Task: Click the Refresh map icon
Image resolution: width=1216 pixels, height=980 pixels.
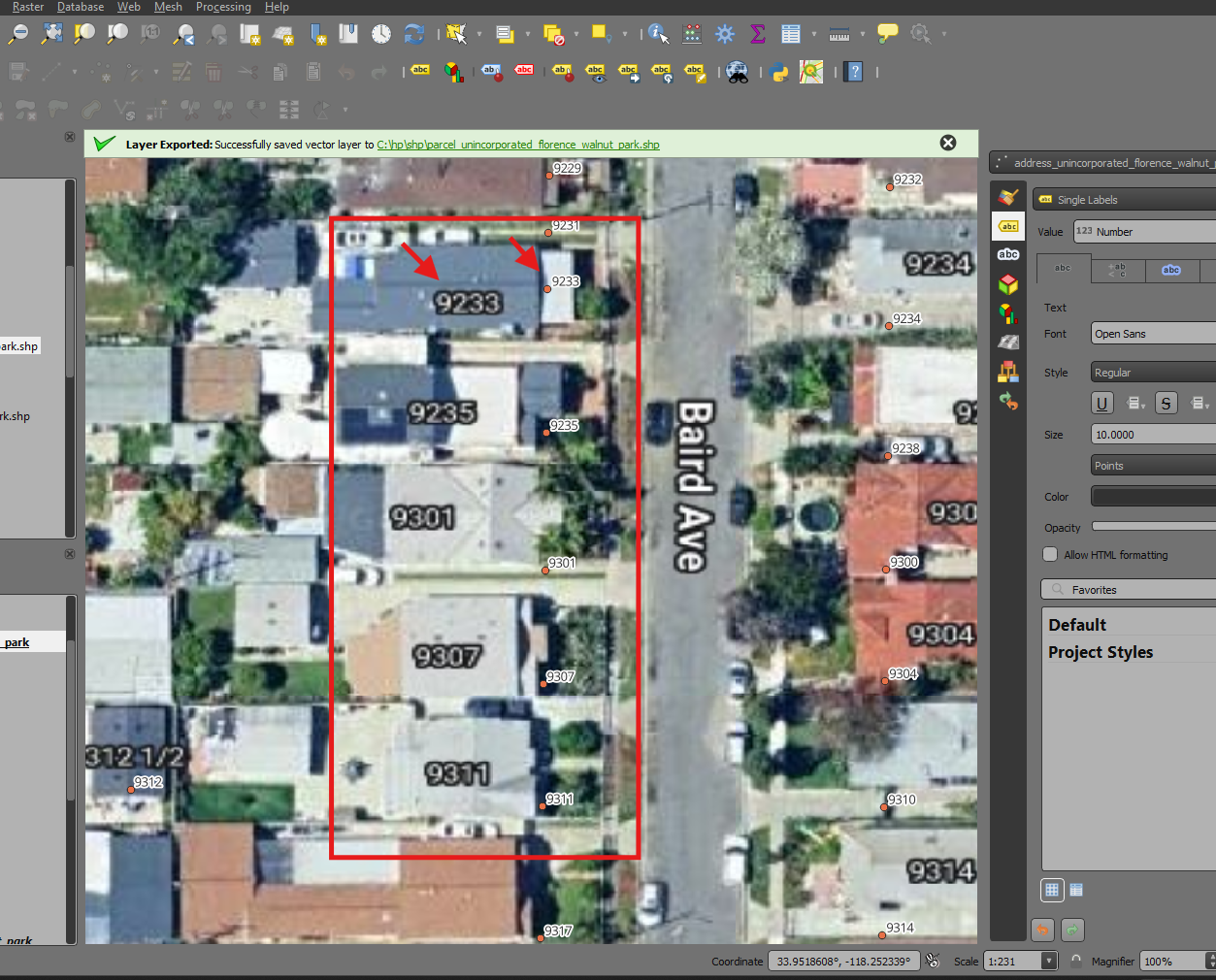Action: coord(414,35)
